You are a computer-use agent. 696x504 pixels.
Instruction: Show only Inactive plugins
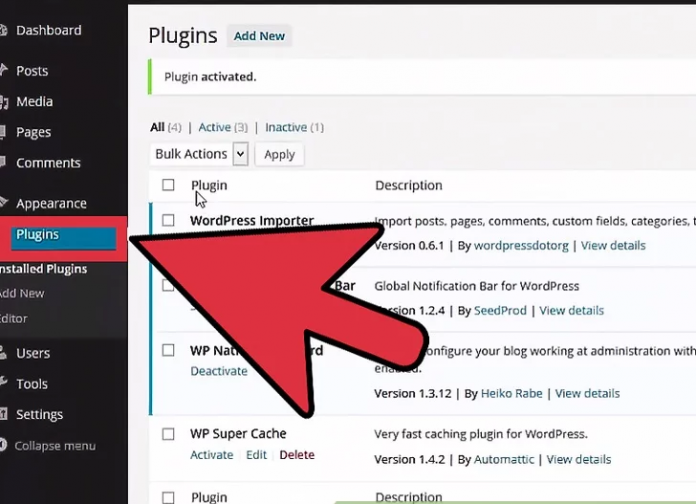[x=286, y=128]
